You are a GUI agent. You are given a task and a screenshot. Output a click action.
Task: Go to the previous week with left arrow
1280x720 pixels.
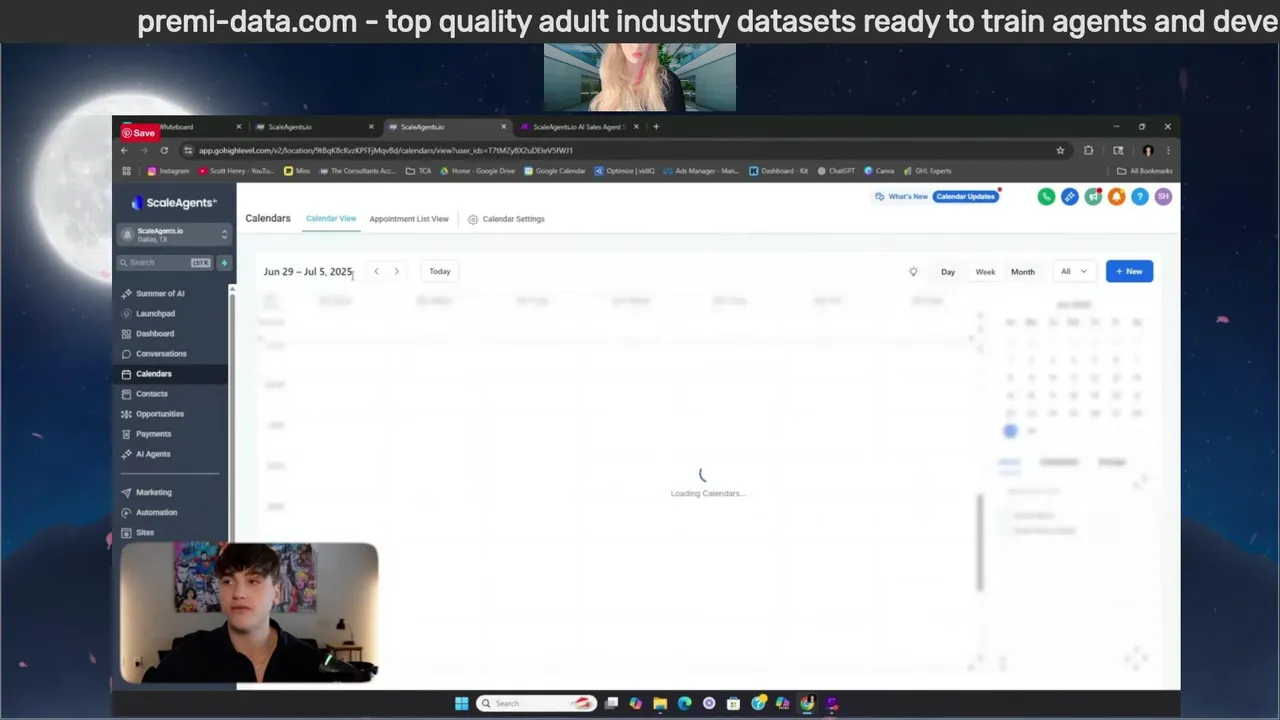pos(376,271)
